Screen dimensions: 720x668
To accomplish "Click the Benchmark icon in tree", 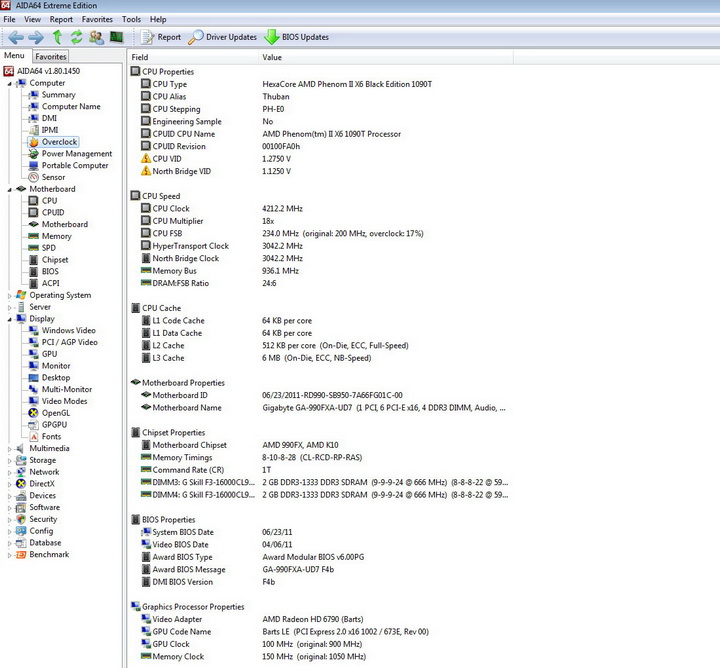I will 21,555.
